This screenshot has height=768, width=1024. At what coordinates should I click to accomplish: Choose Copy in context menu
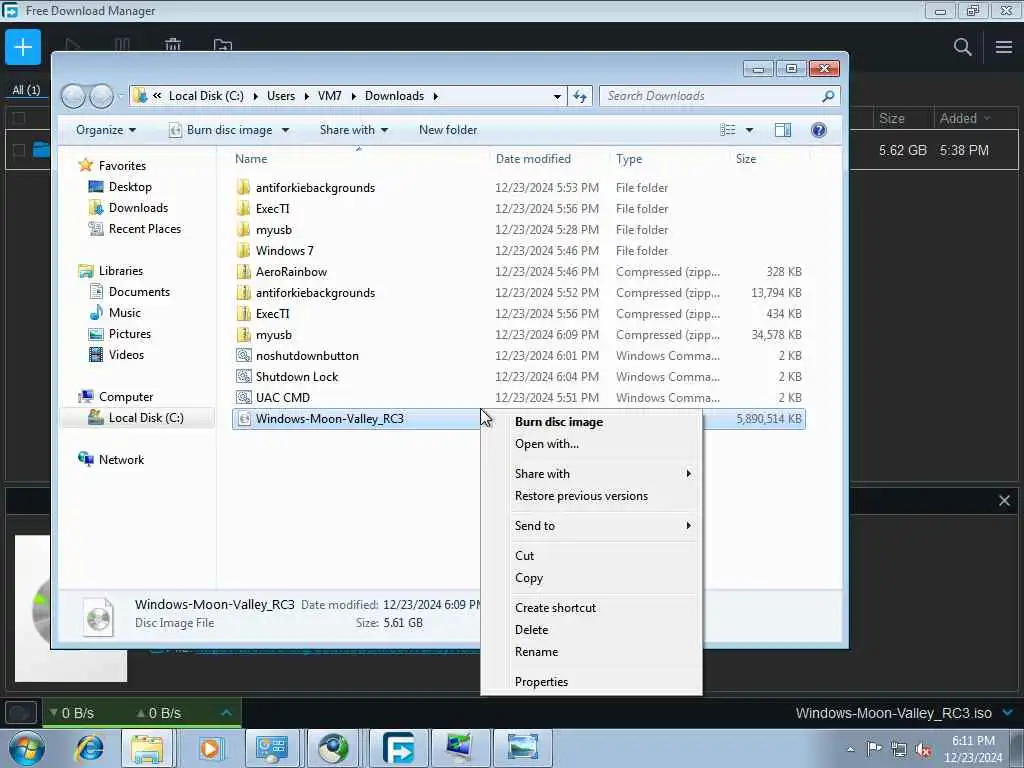592,579
